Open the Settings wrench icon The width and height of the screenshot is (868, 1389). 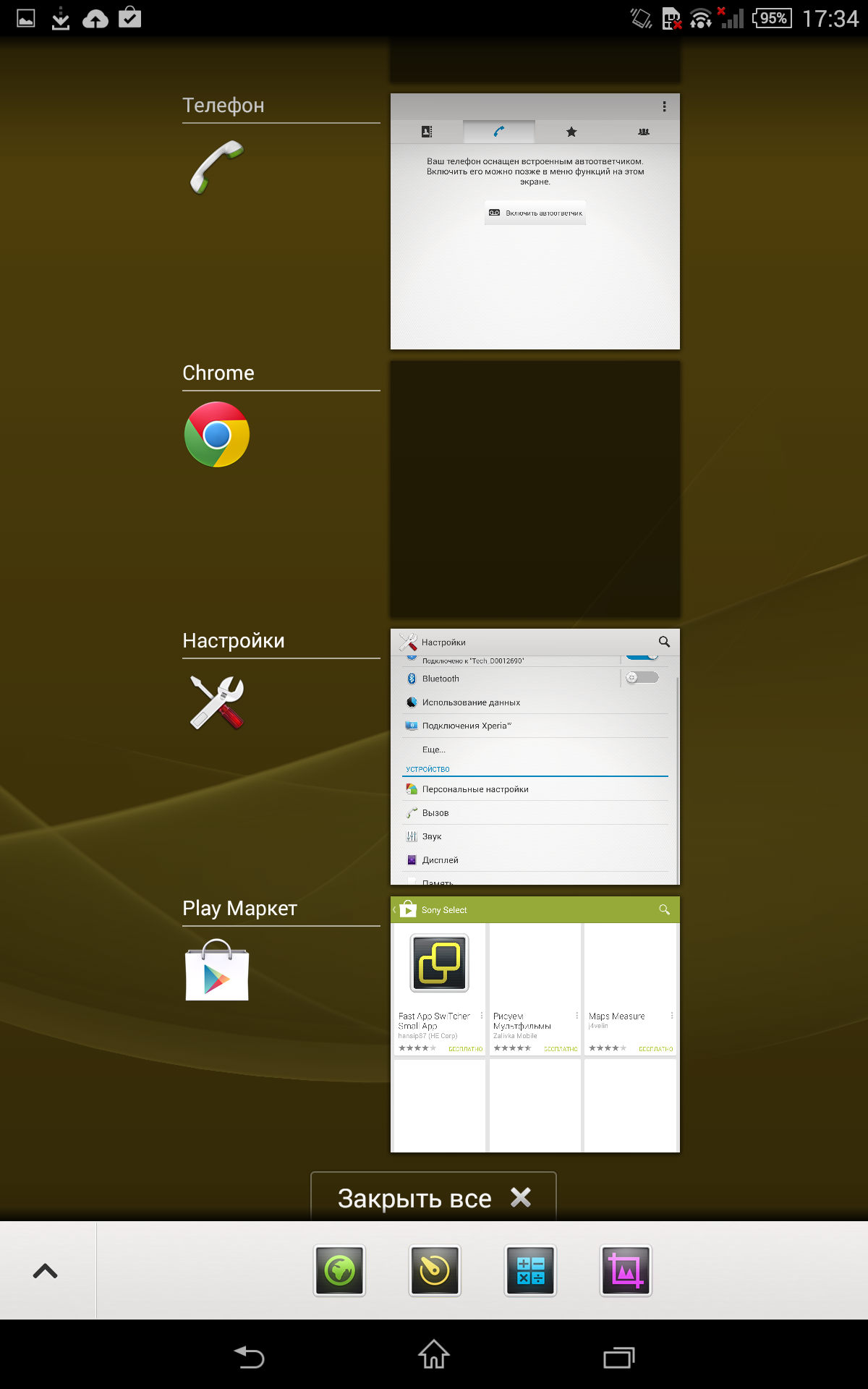click(216, 702)
